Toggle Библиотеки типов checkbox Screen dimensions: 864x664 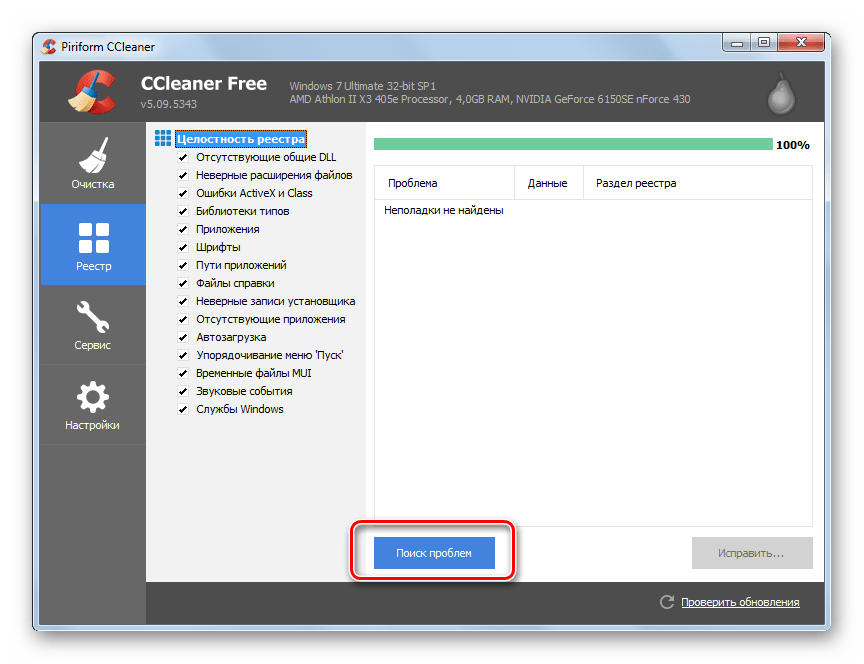coord(183,212)
